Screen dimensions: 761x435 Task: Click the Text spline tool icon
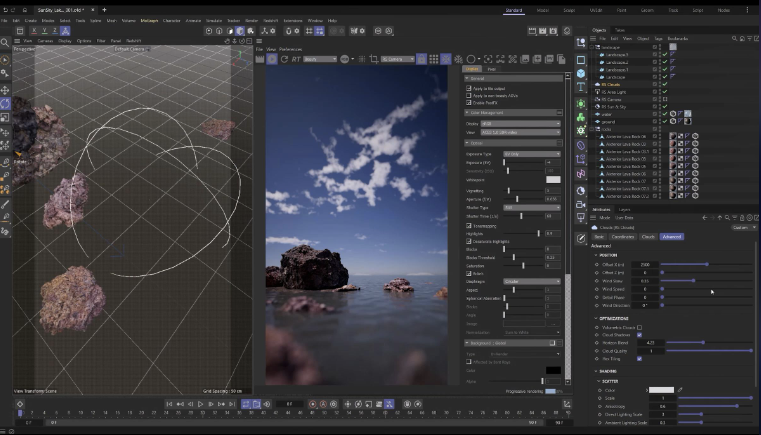(x=581, y=88)
